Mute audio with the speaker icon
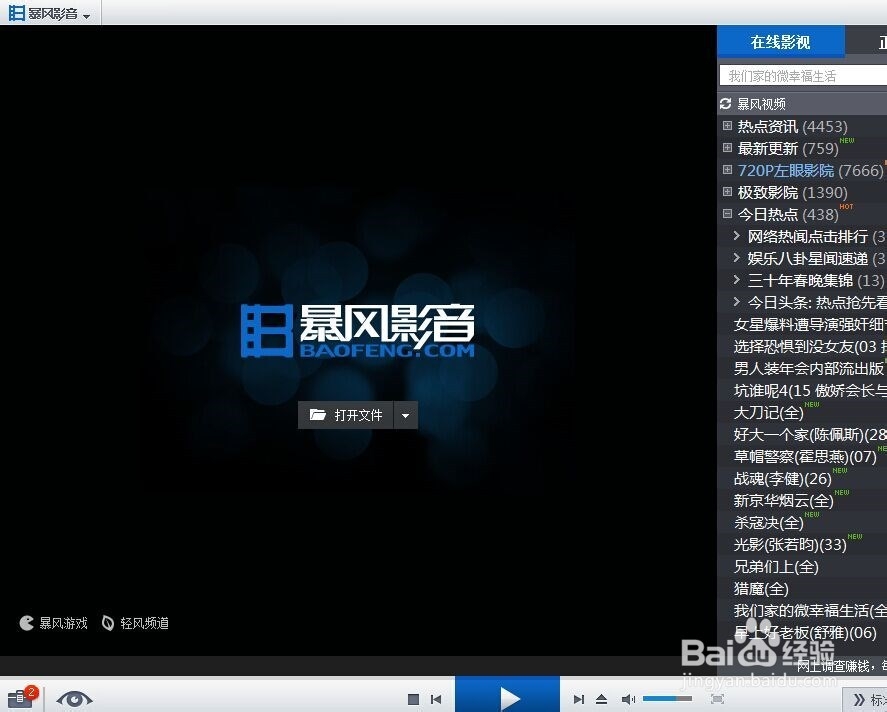 628,700
